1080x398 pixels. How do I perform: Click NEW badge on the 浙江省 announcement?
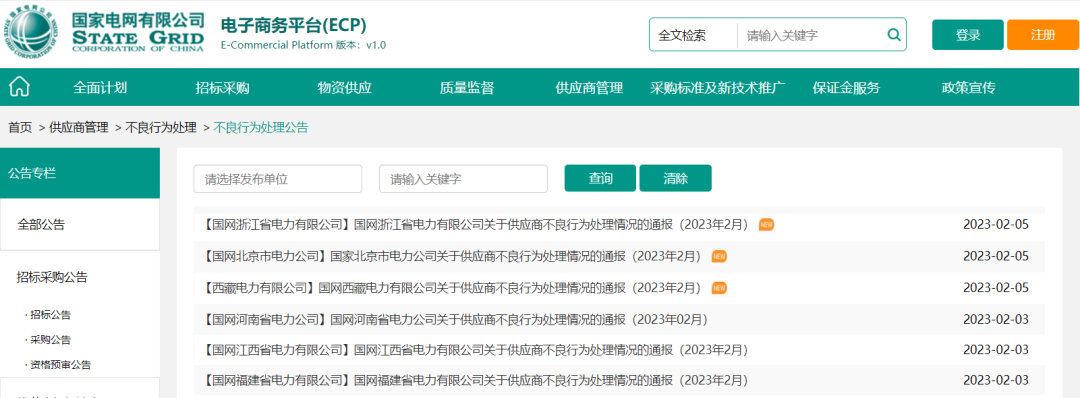tap(766, 224)
